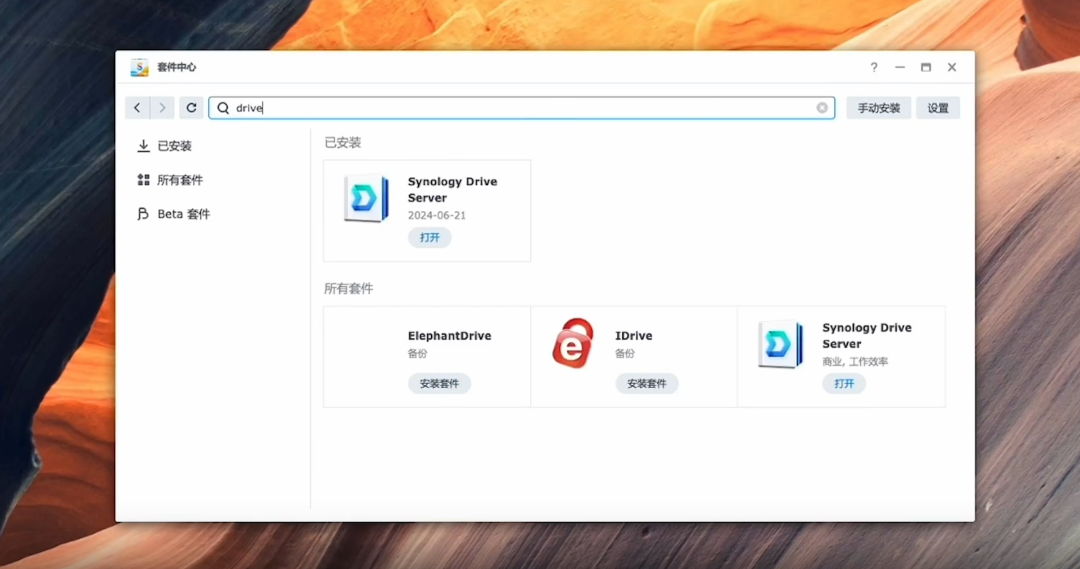
Task: Open the ElephantDrive package title
Action: coord(449,335)
